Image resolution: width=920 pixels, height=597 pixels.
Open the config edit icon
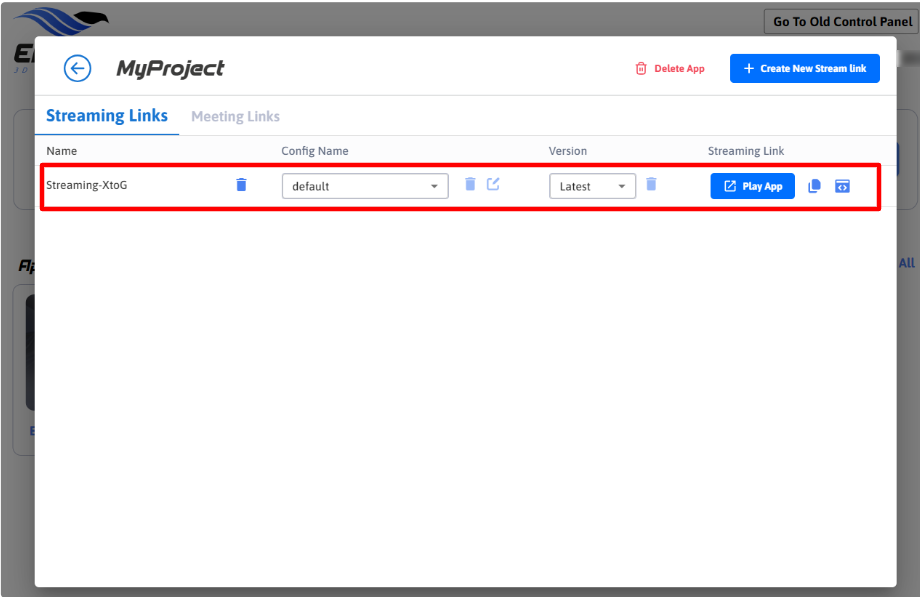(493, 184)
